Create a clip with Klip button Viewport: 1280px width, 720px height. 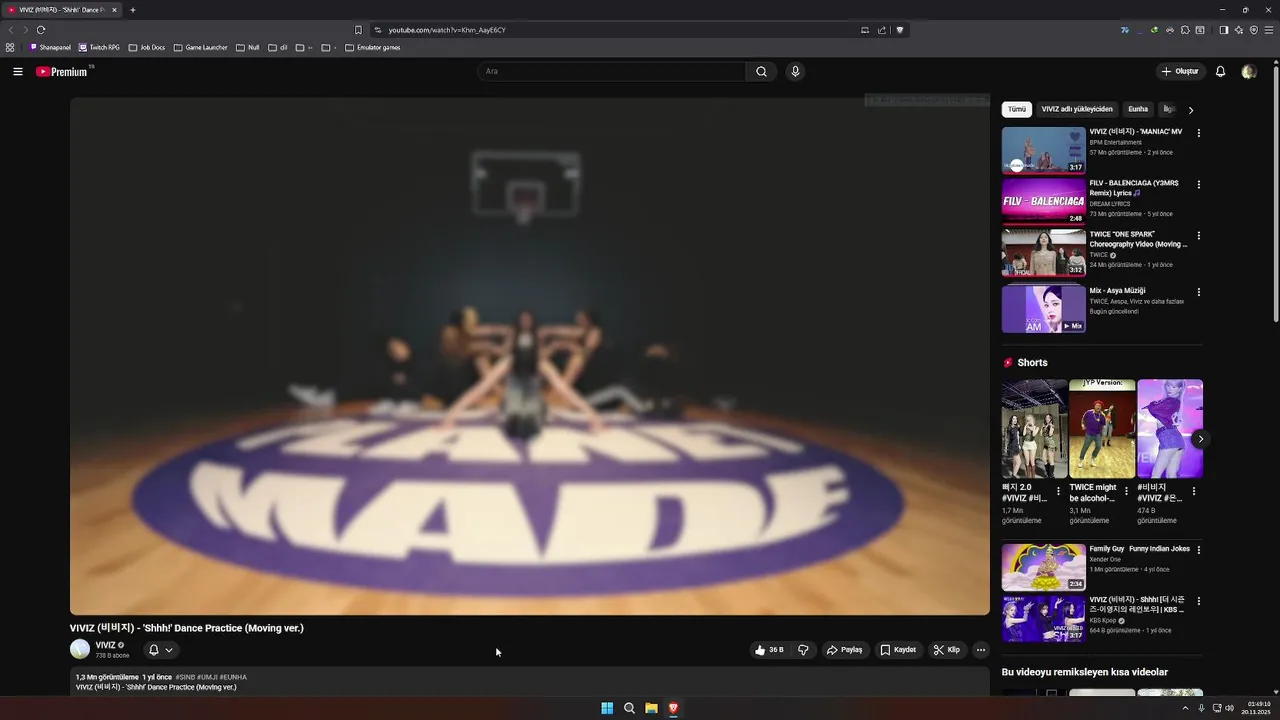point(947,650)
